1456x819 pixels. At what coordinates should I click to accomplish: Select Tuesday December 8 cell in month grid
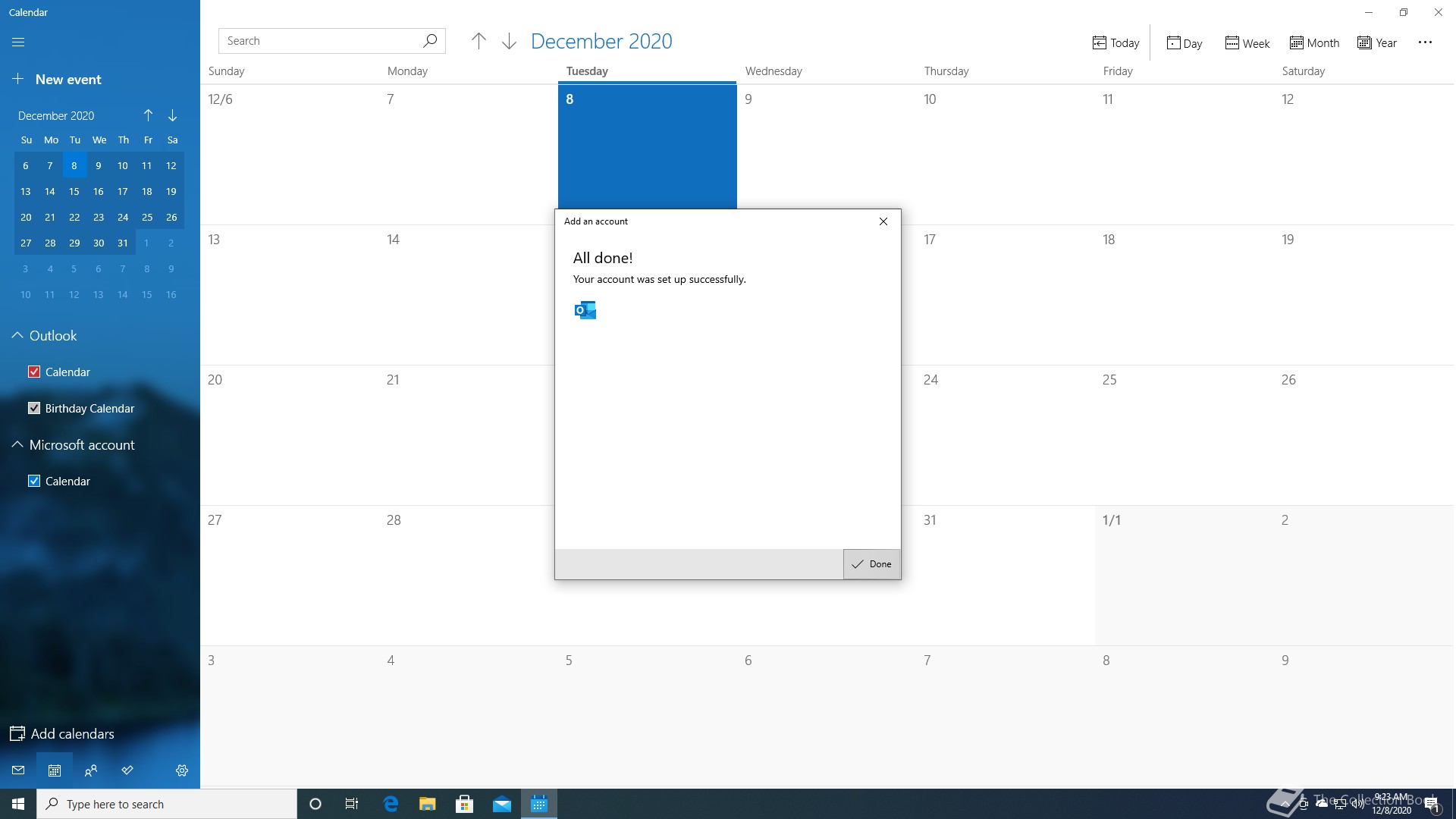click(647, 146)
